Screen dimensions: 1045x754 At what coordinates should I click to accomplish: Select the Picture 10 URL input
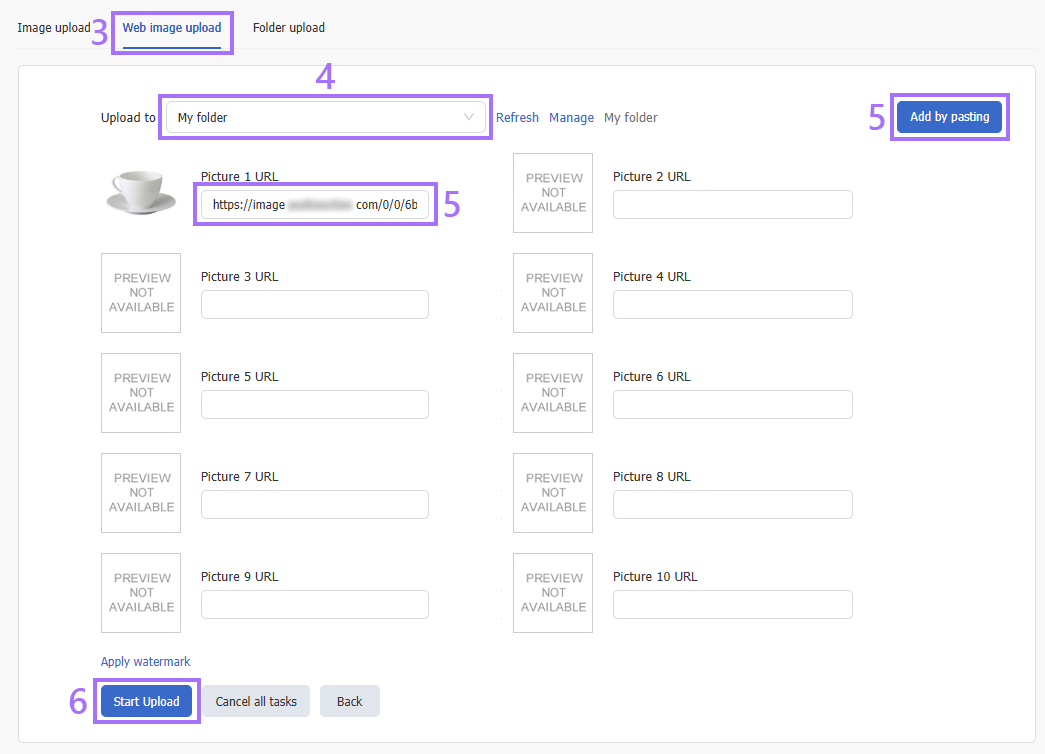click(732, 605)
